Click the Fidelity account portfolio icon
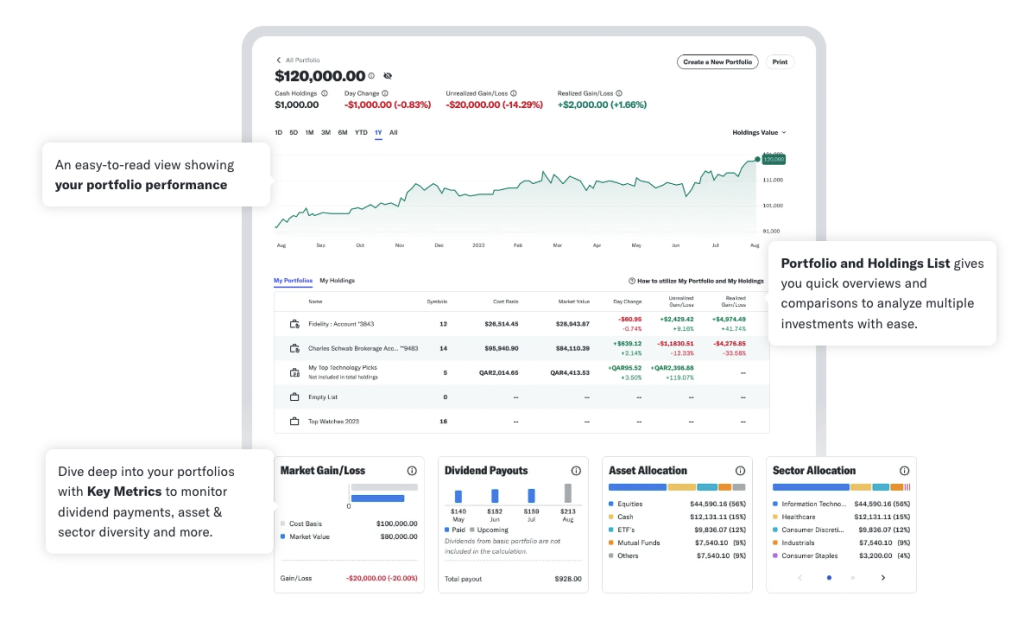This screenshot has width=1024, height=622. click(x=294, y=324)
